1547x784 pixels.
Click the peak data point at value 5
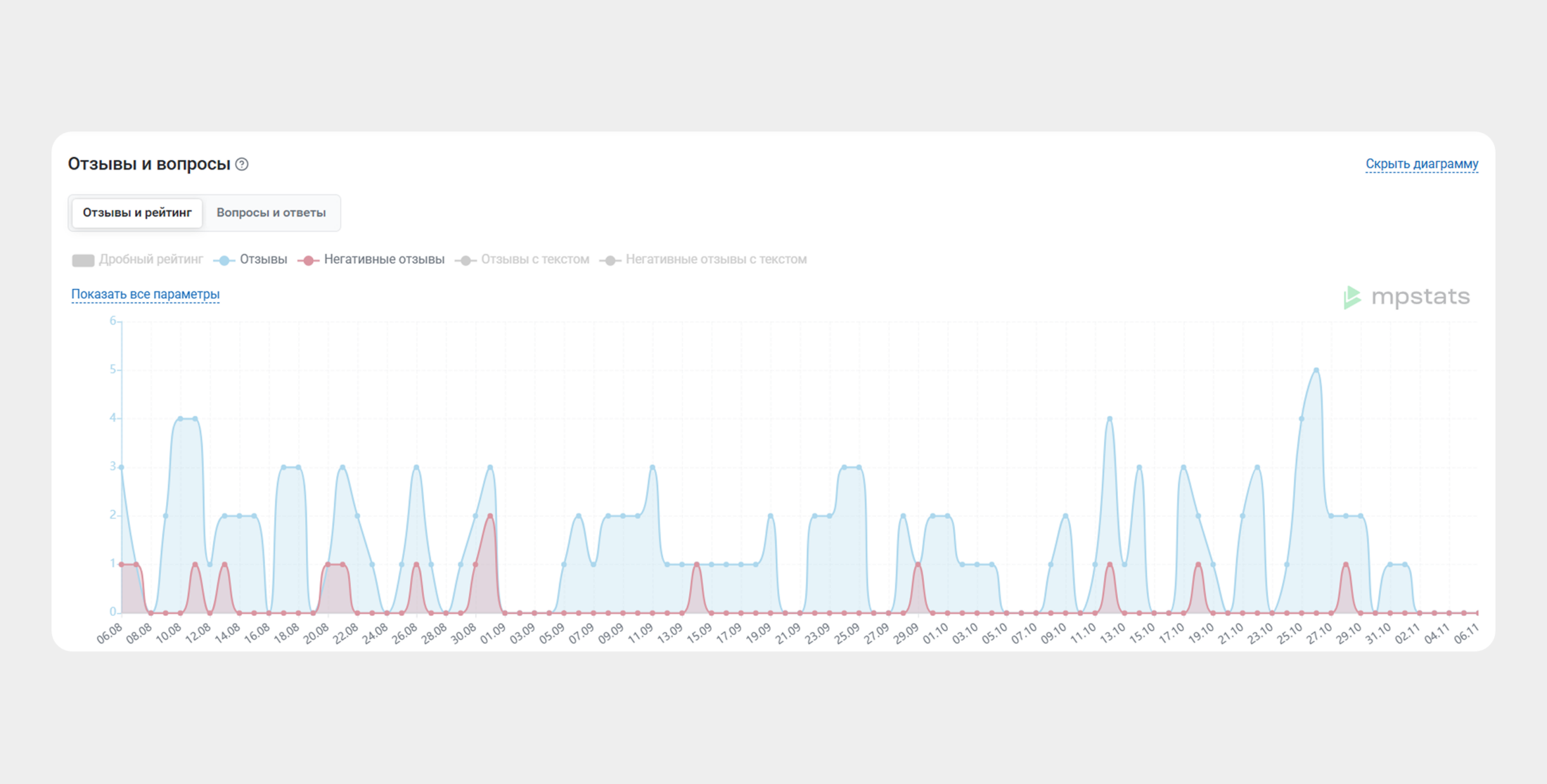(x=1316, y=370)
